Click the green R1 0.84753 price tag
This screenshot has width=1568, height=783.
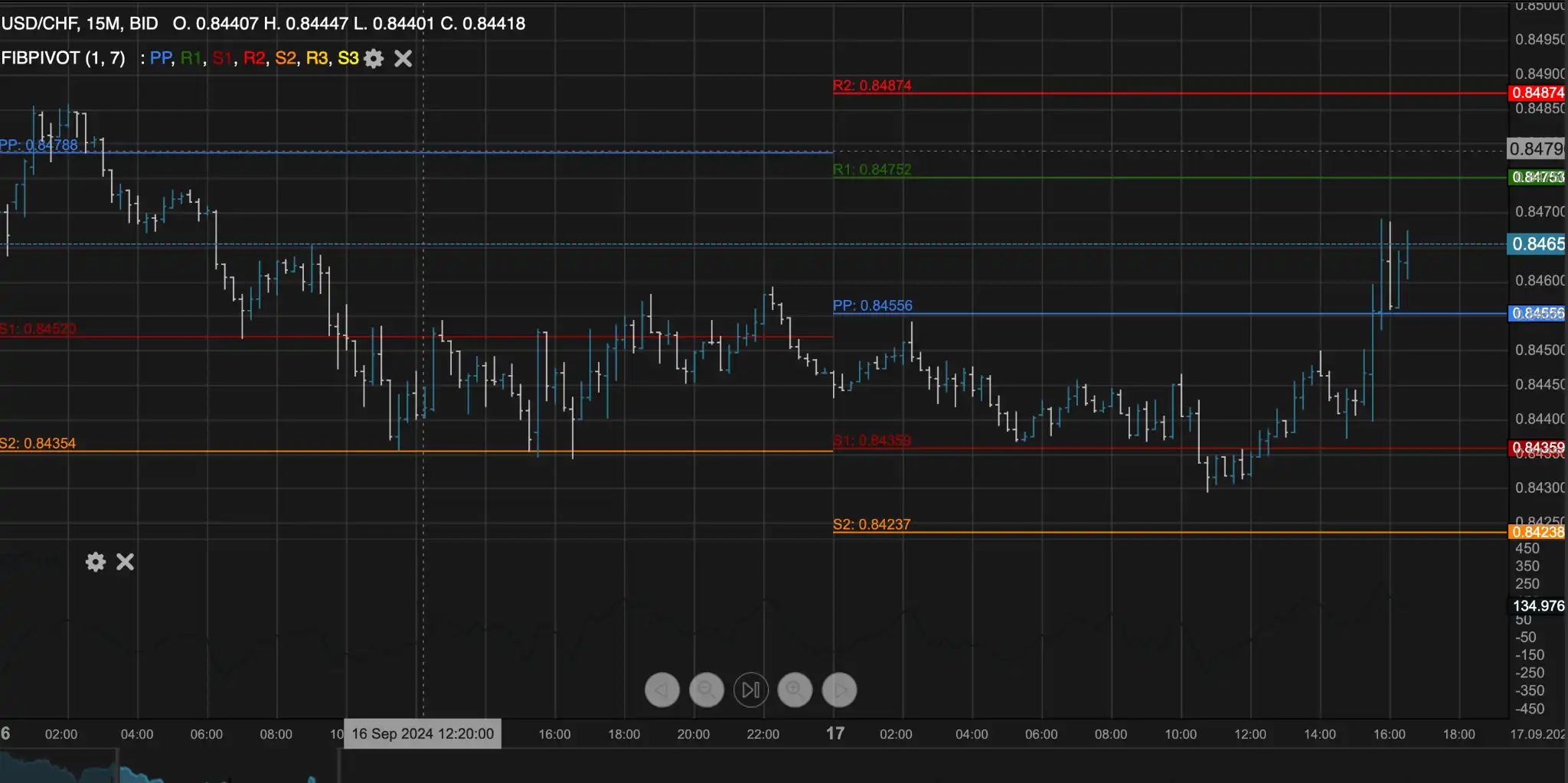click(x=1537, y=178)
